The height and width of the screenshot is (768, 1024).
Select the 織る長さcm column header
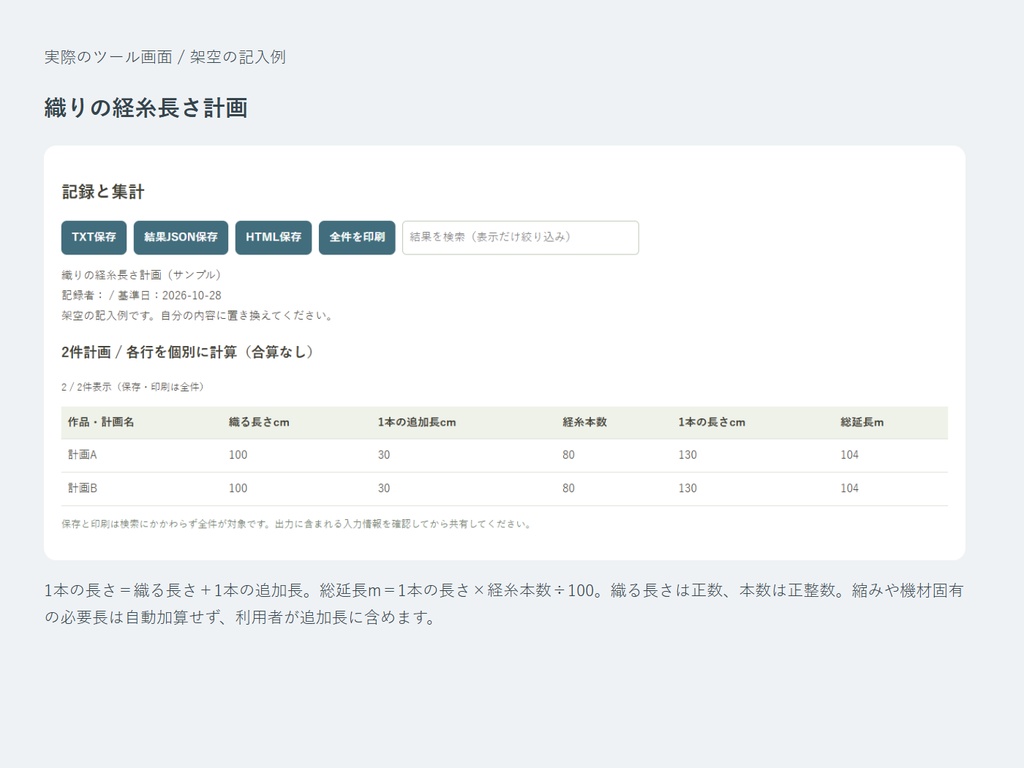[259, 423]
